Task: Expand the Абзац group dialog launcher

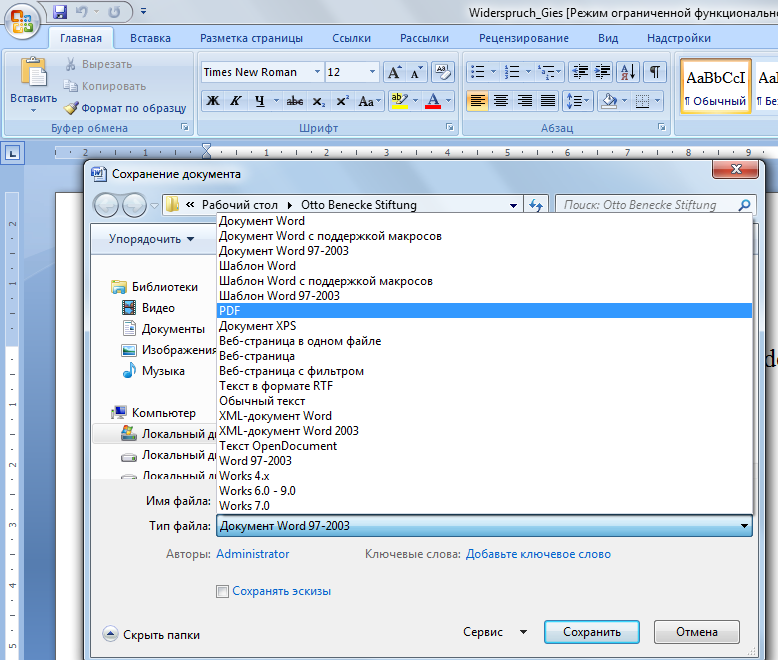Action: [661, 128]
